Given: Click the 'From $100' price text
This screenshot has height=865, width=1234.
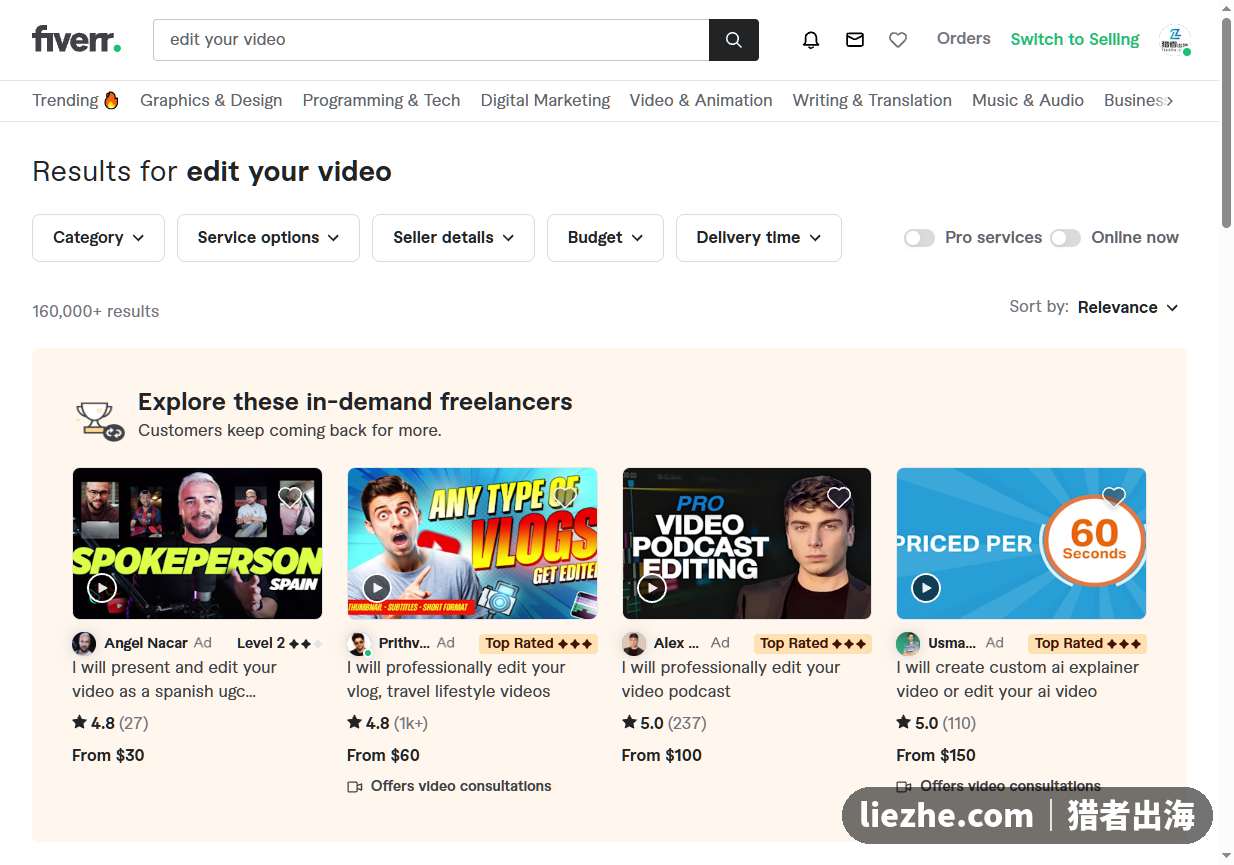Looking at the screenshot, I should click(x=662, y=755).
